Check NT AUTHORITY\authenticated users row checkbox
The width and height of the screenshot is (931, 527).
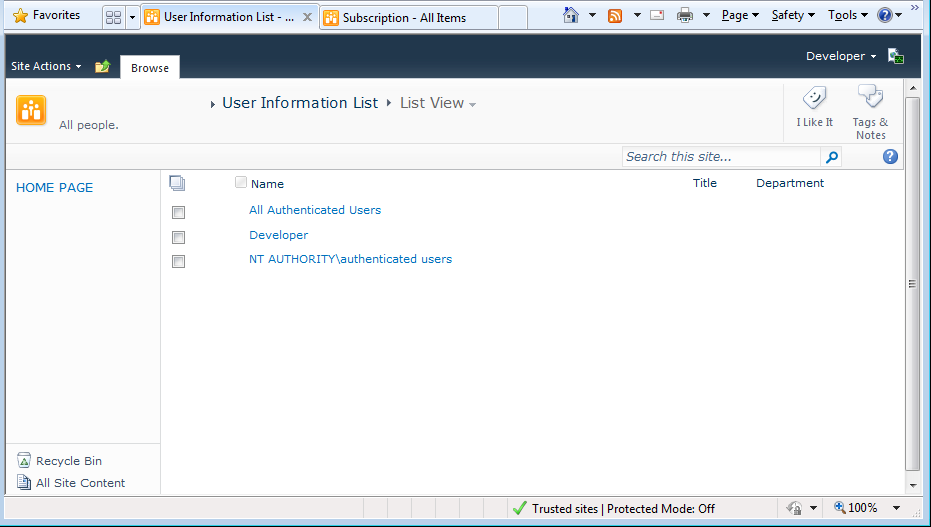tap(178, 261)
